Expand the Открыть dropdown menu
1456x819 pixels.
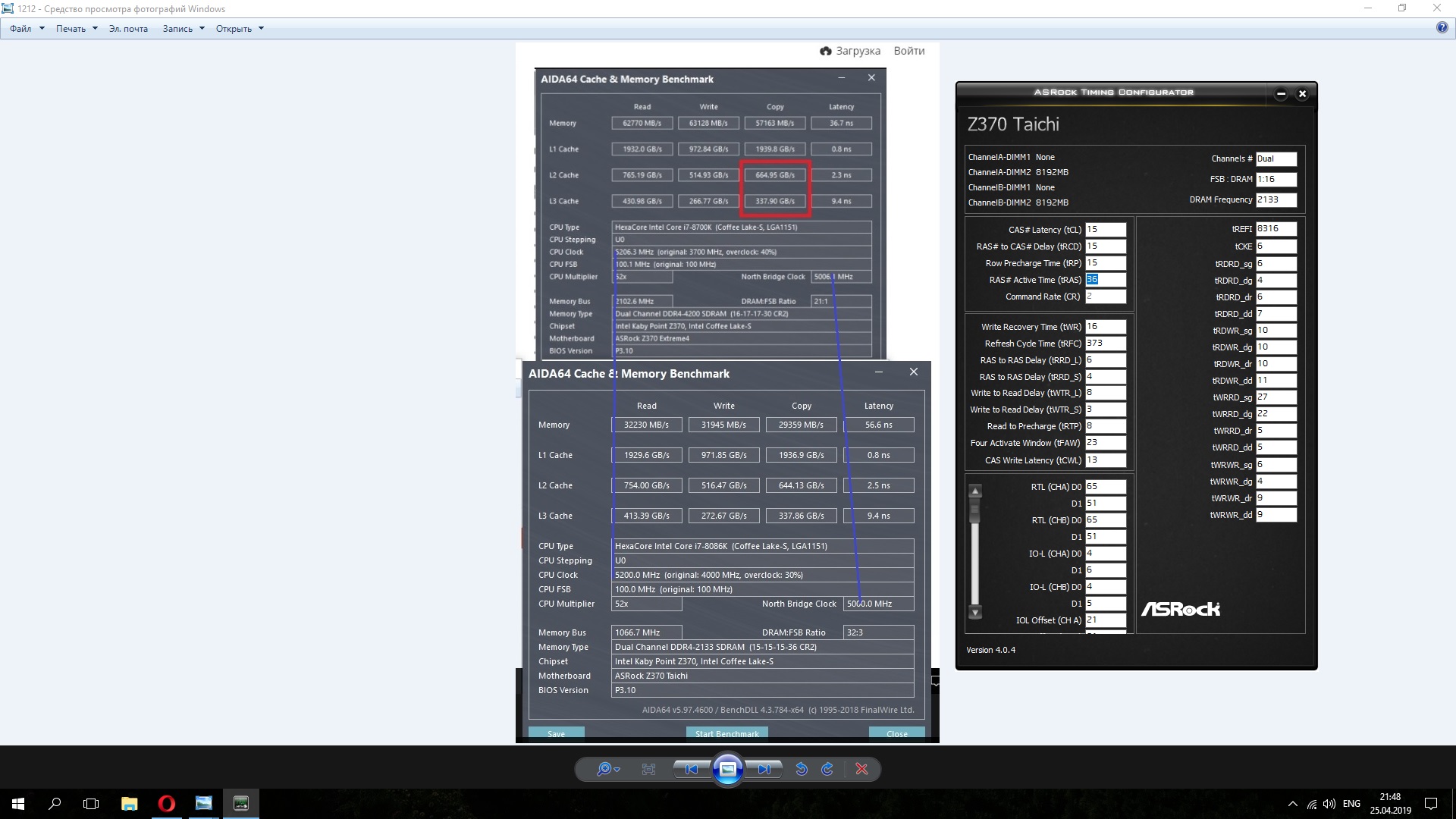tap(240, 29)
